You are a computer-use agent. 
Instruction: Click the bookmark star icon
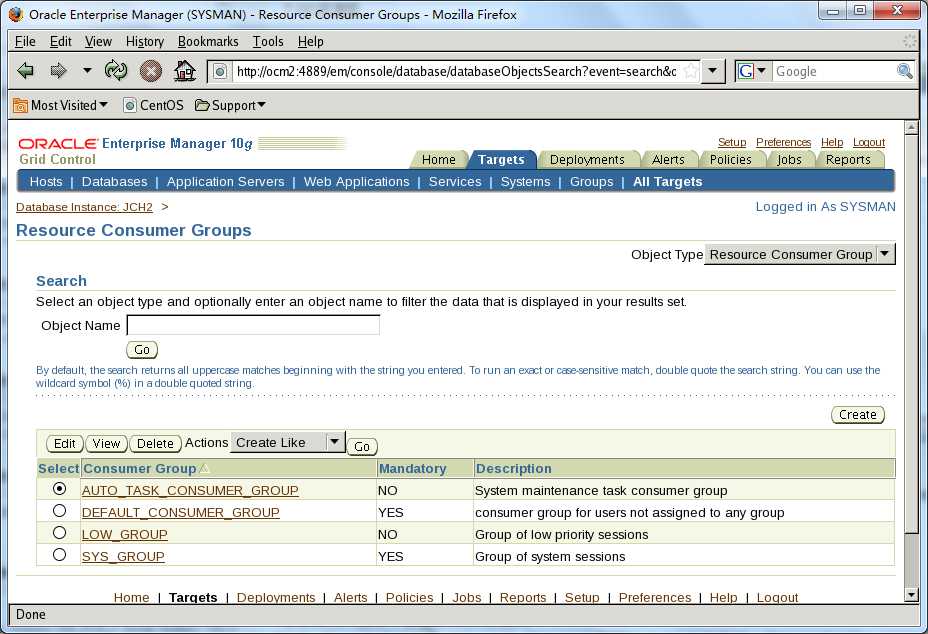coord(690,72)
